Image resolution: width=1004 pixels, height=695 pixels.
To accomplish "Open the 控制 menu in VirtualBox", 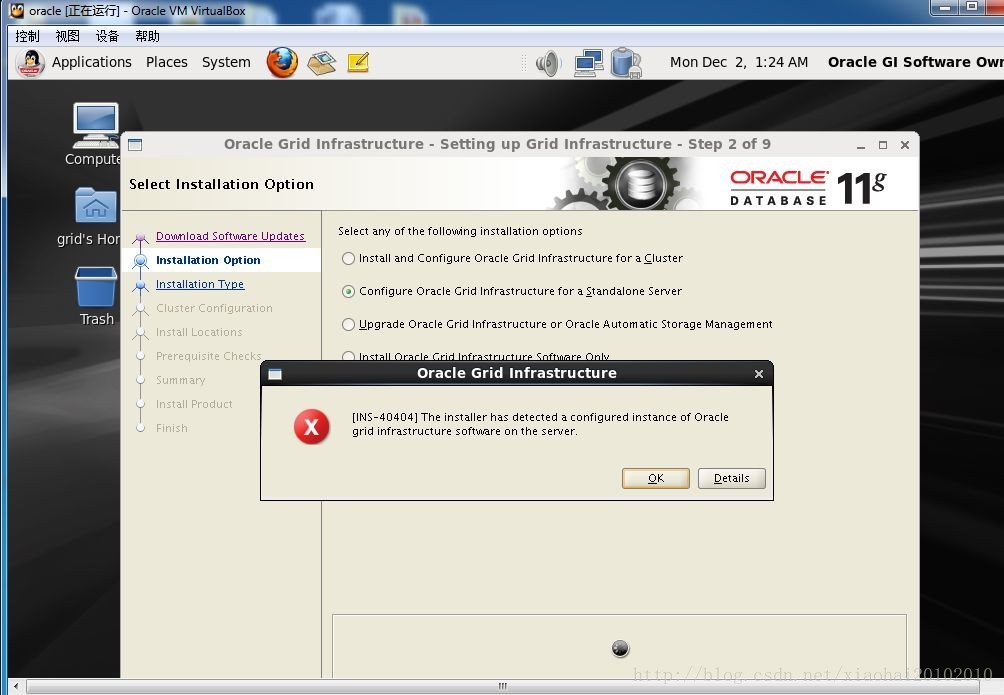I will coord(27,36).
